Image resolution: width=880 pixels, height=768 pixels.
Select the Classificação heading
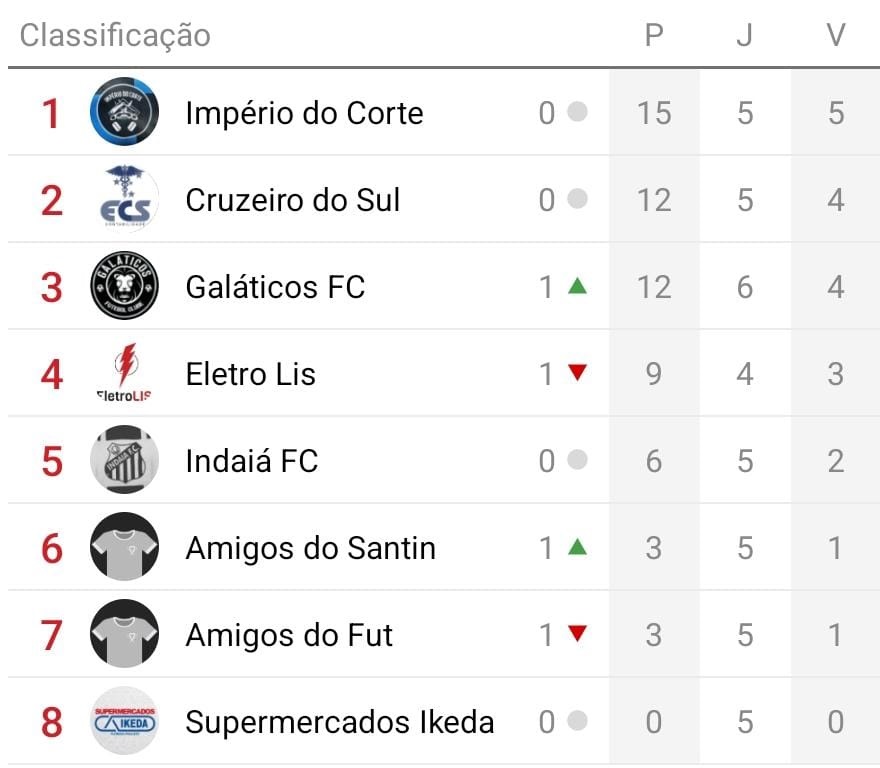(x=115, y=36)
